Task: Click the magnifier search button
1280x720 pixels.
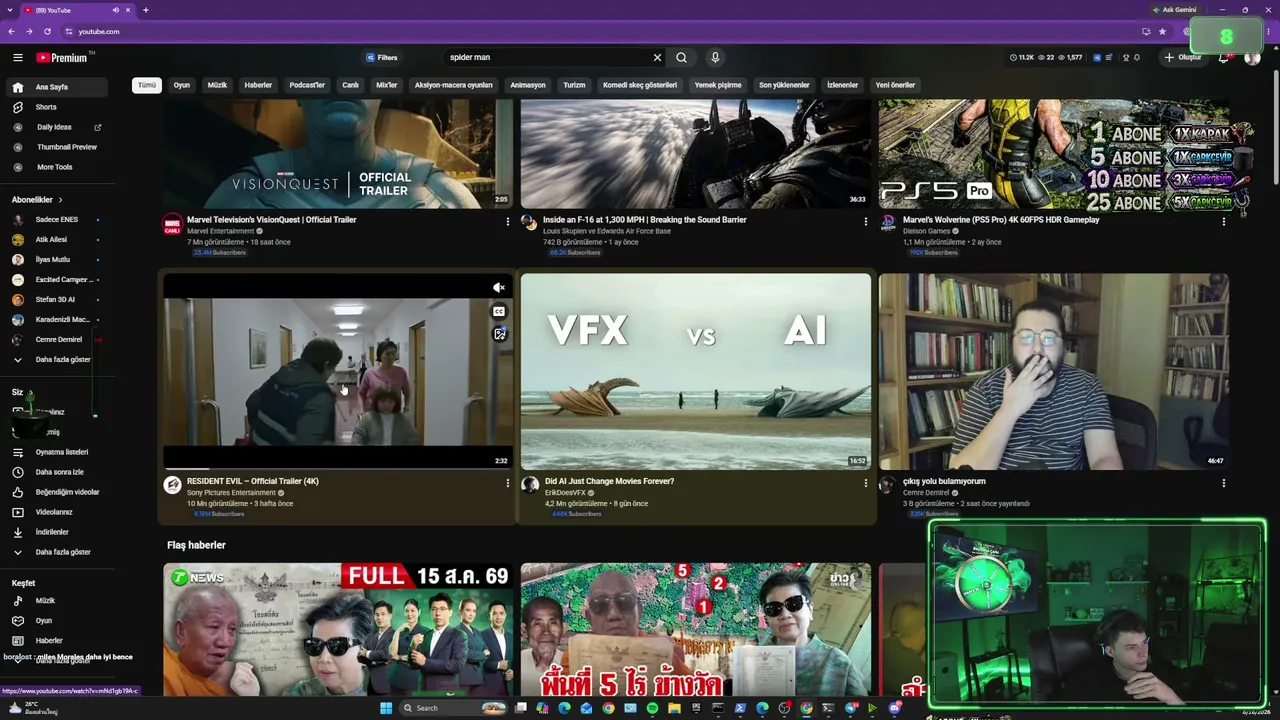Action: pyautogui.click(x=682, y=57)
